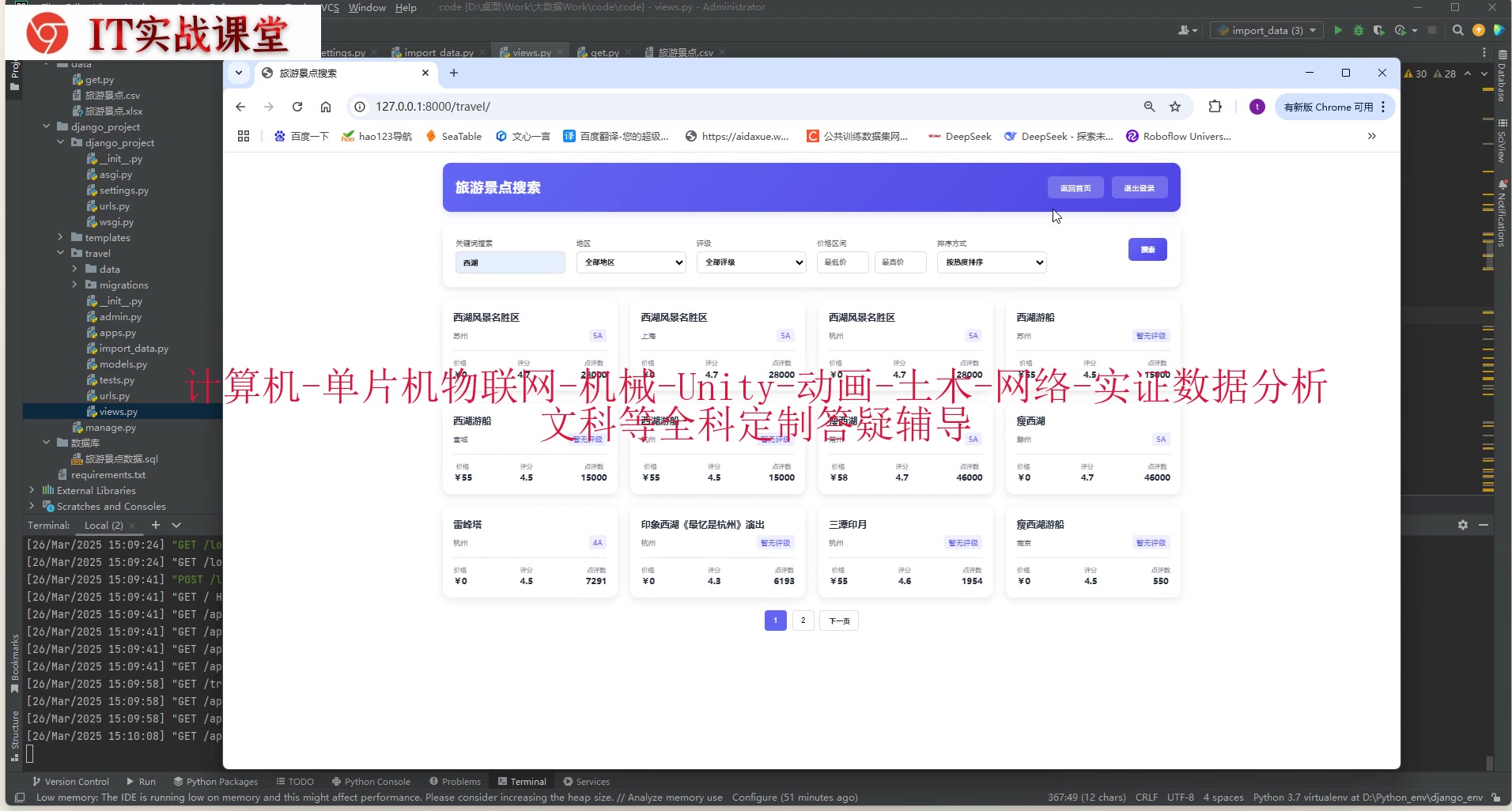Screen dimensions: 1512x811
Task: Close the 旅游景点搜索 browser tab
Action: click(x=425, y=73)
